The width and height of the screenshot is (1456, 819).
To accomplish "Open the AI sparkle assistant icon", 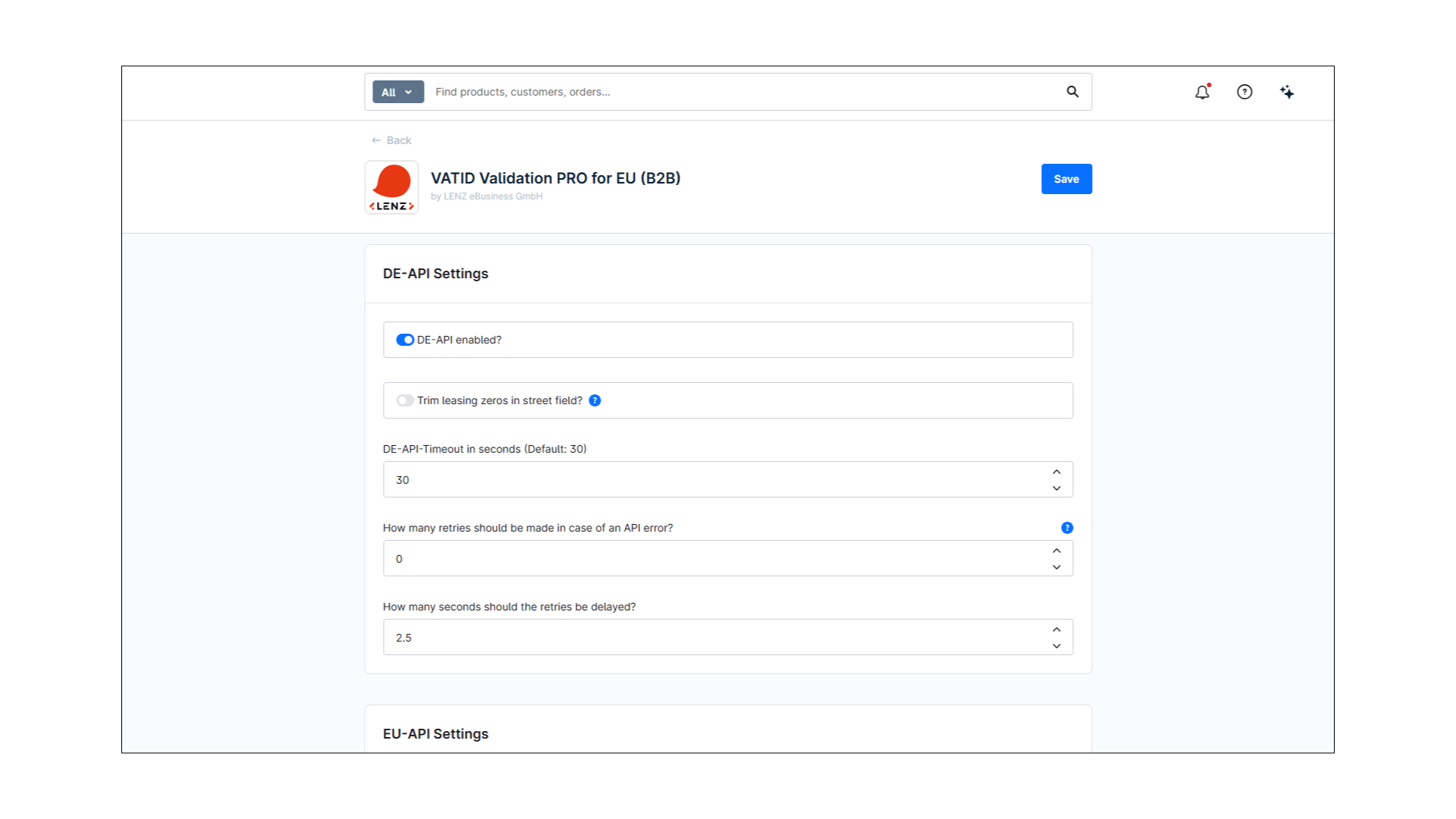I will tap(1287, 92).
